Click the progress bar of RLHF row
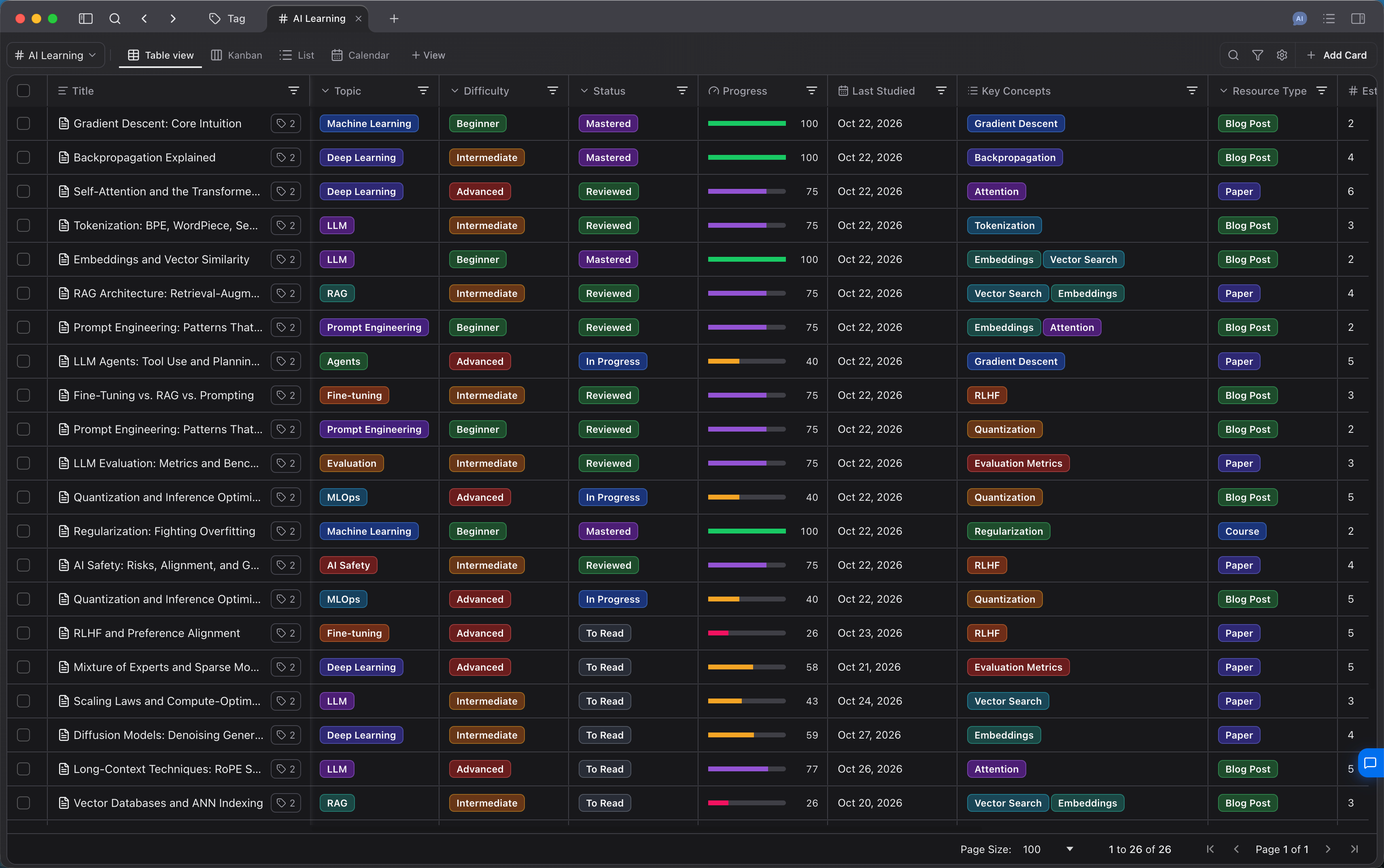This screenshot has width=1384, height=868. point(747,633)
